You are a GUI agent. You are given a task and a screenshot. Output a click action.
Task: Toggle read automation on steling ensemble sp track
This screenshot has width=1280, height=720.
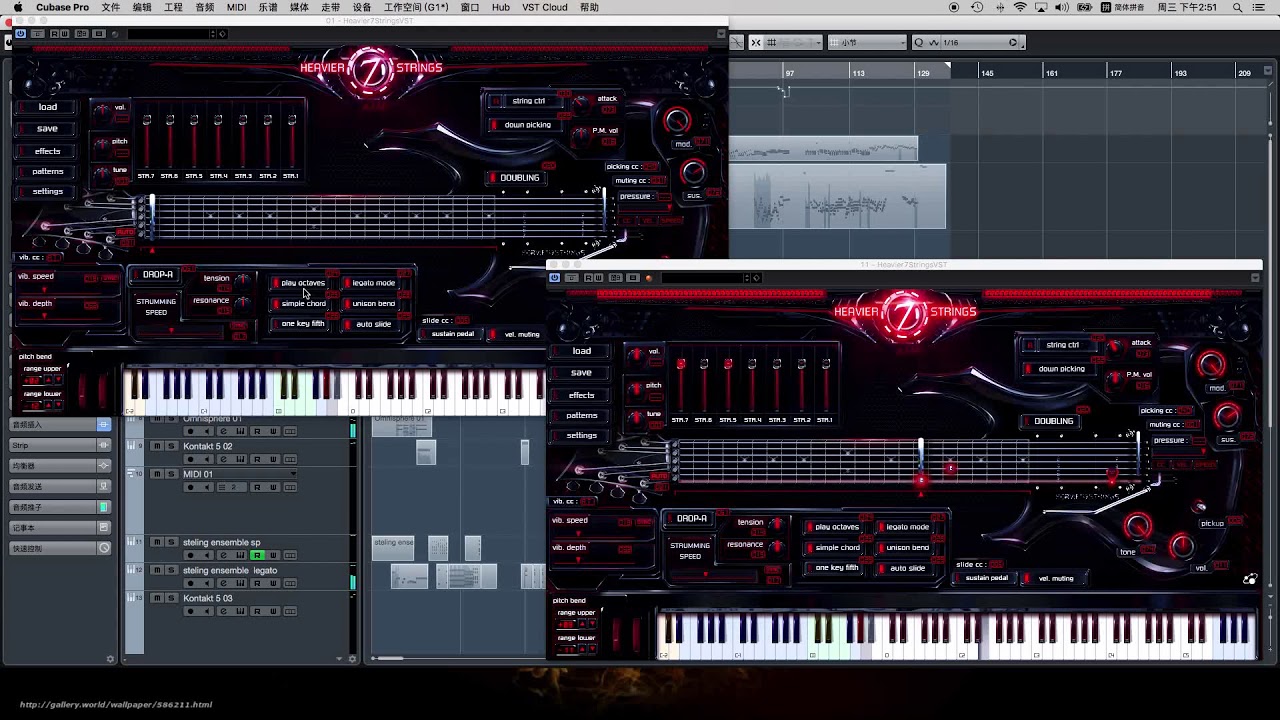(257, 555)
